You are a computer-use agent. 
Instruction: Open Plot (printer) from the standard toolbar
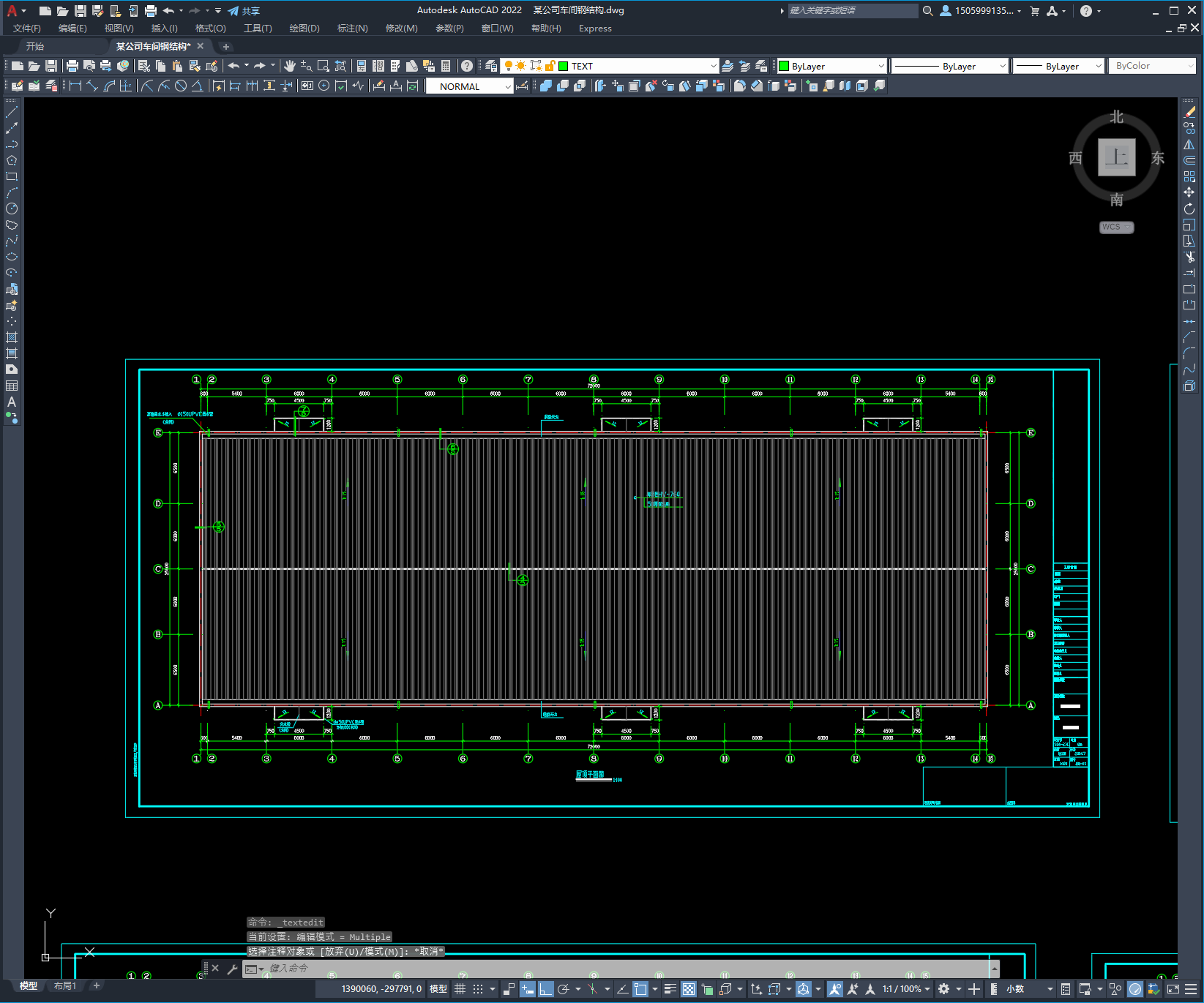[x=72, y=66]
